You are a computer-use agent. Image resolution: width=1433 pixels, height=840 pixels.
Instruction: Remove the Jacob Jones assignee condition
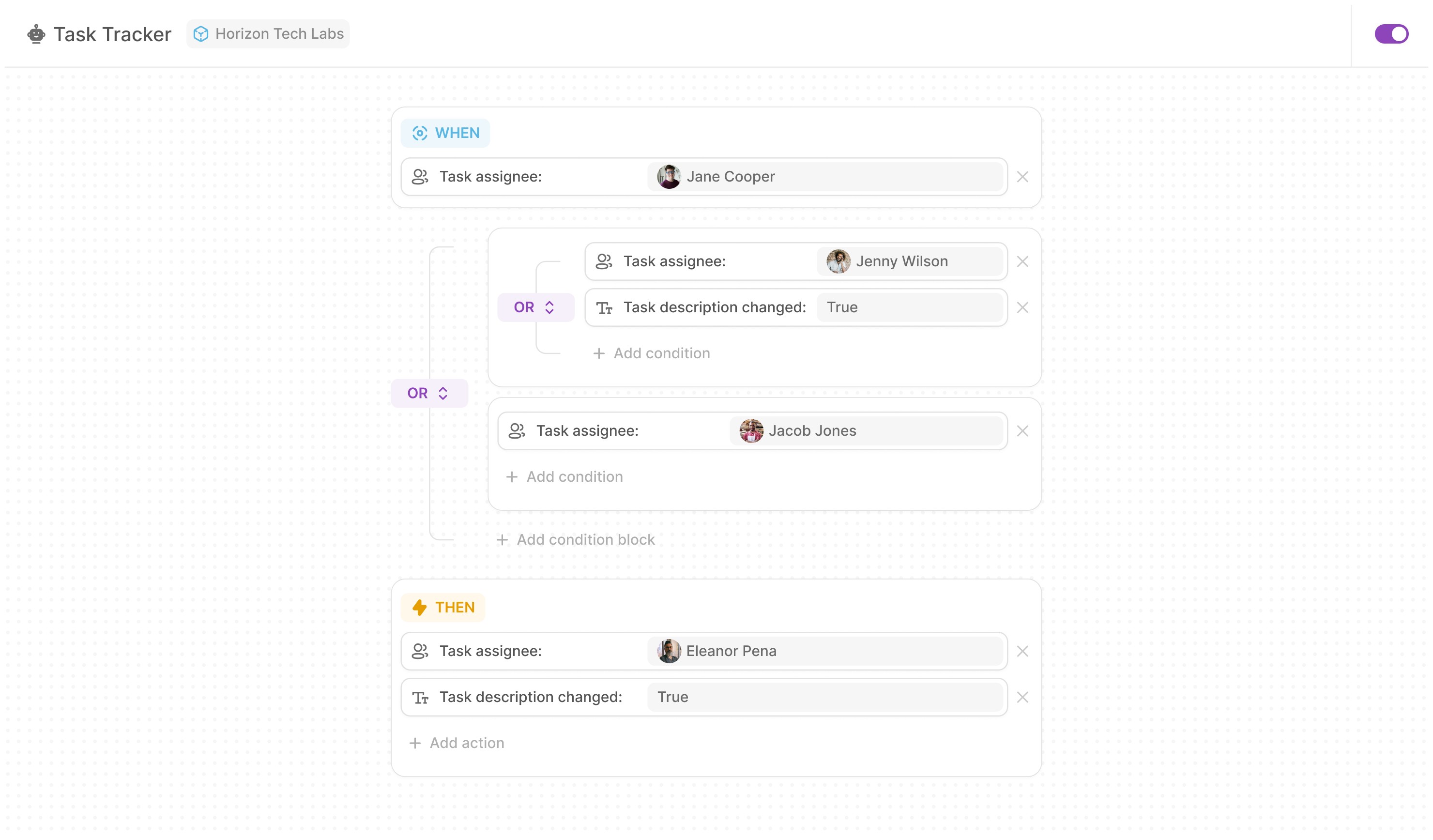click(1022, 431)
